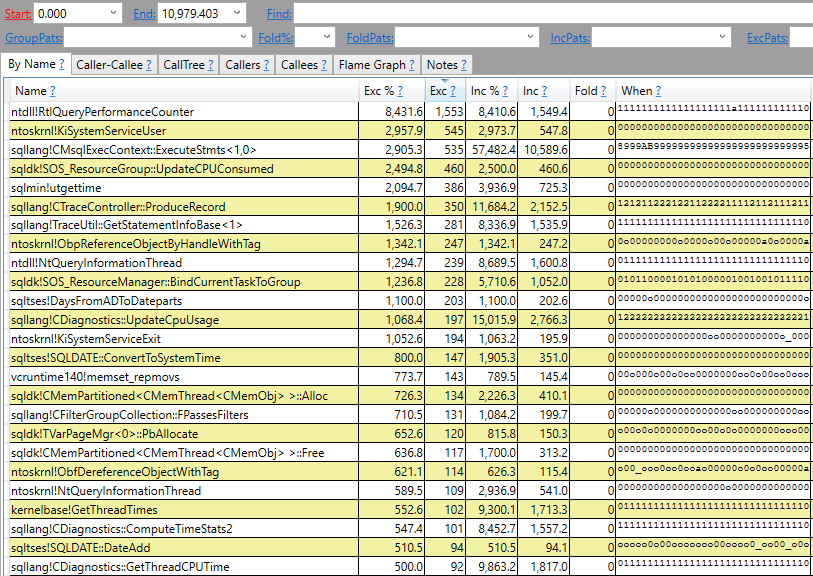
Task: Click the ExcPats link
Action: [767, 38]
